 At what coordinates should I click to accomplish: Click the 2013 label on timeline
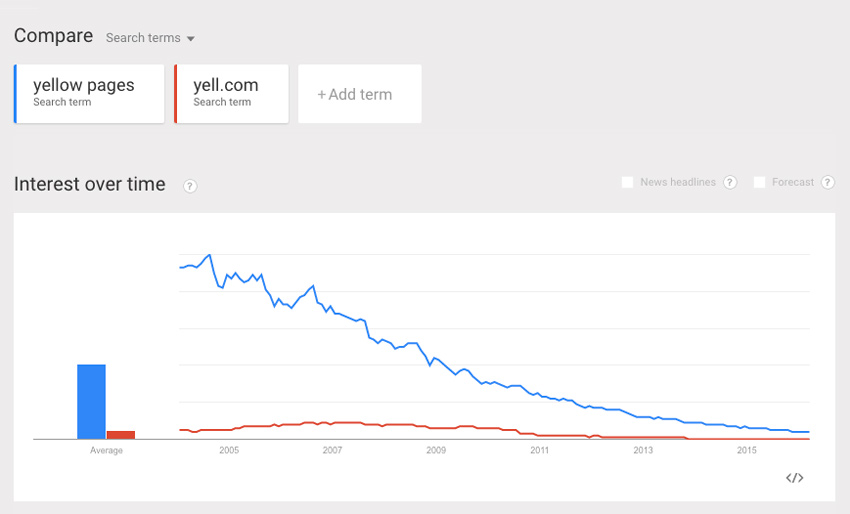[x=643, y=451]
